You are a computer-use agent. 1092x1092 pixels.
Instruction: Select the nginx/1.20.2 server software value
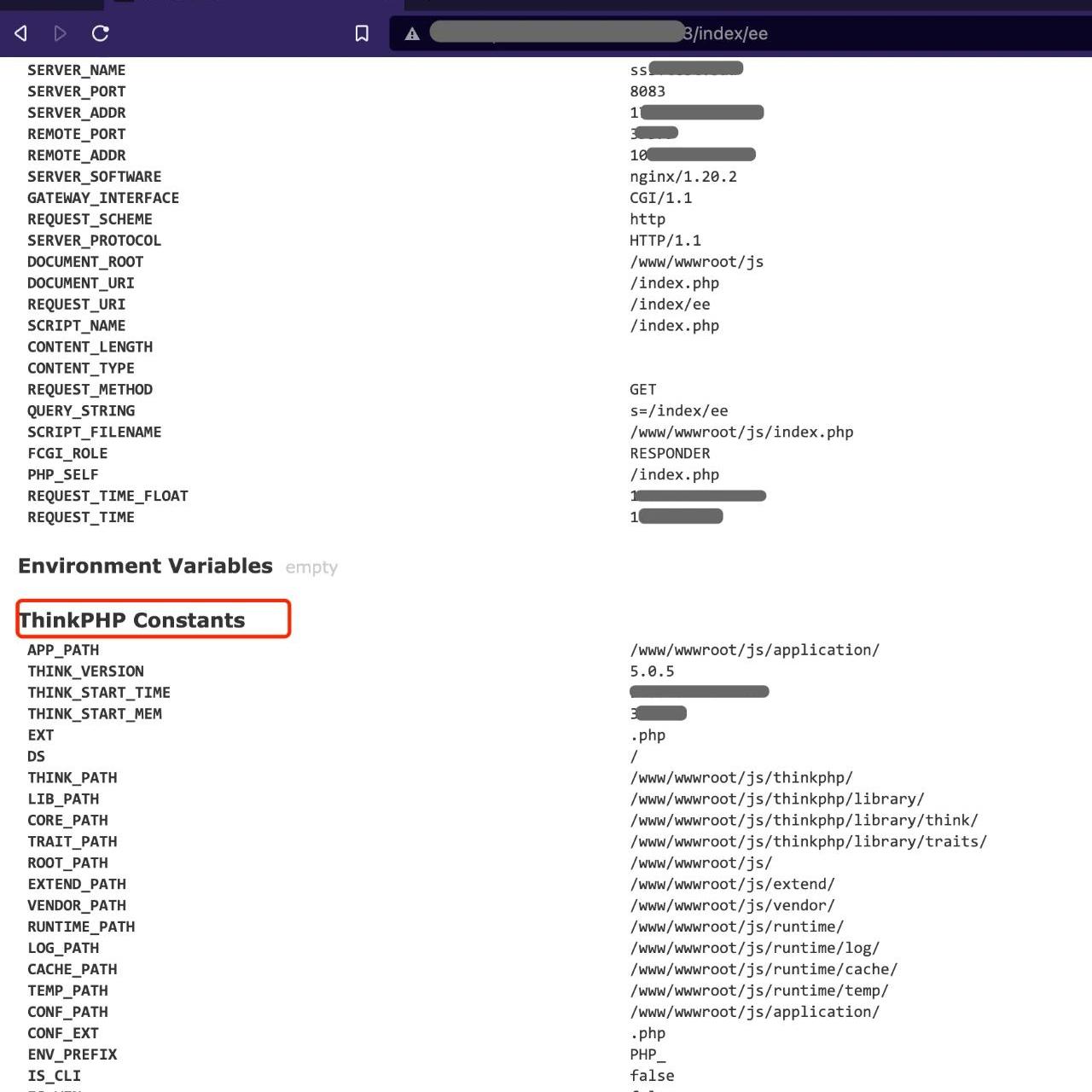[683, 177]
